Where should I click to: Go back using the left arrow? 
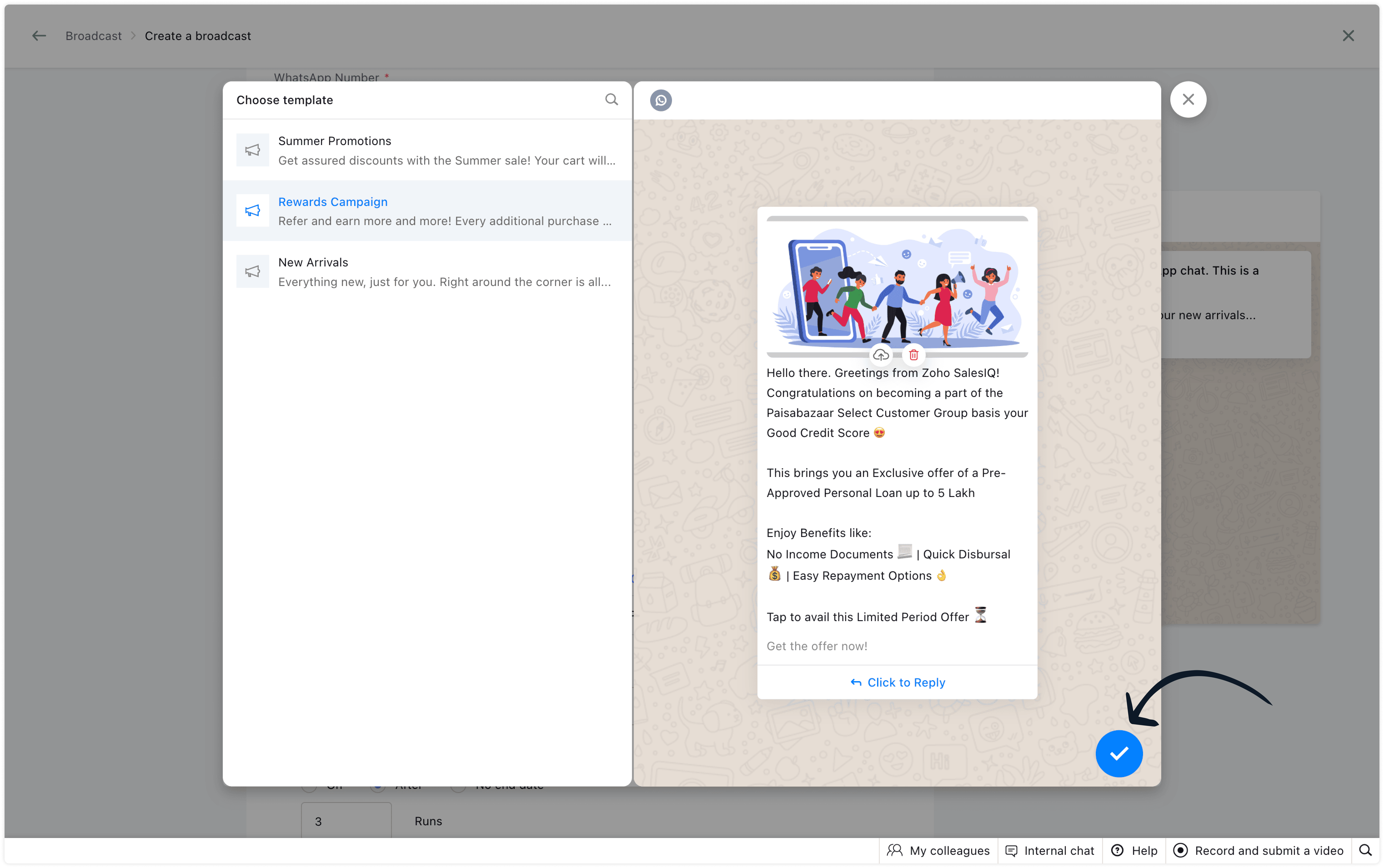(x=38, y=36)
